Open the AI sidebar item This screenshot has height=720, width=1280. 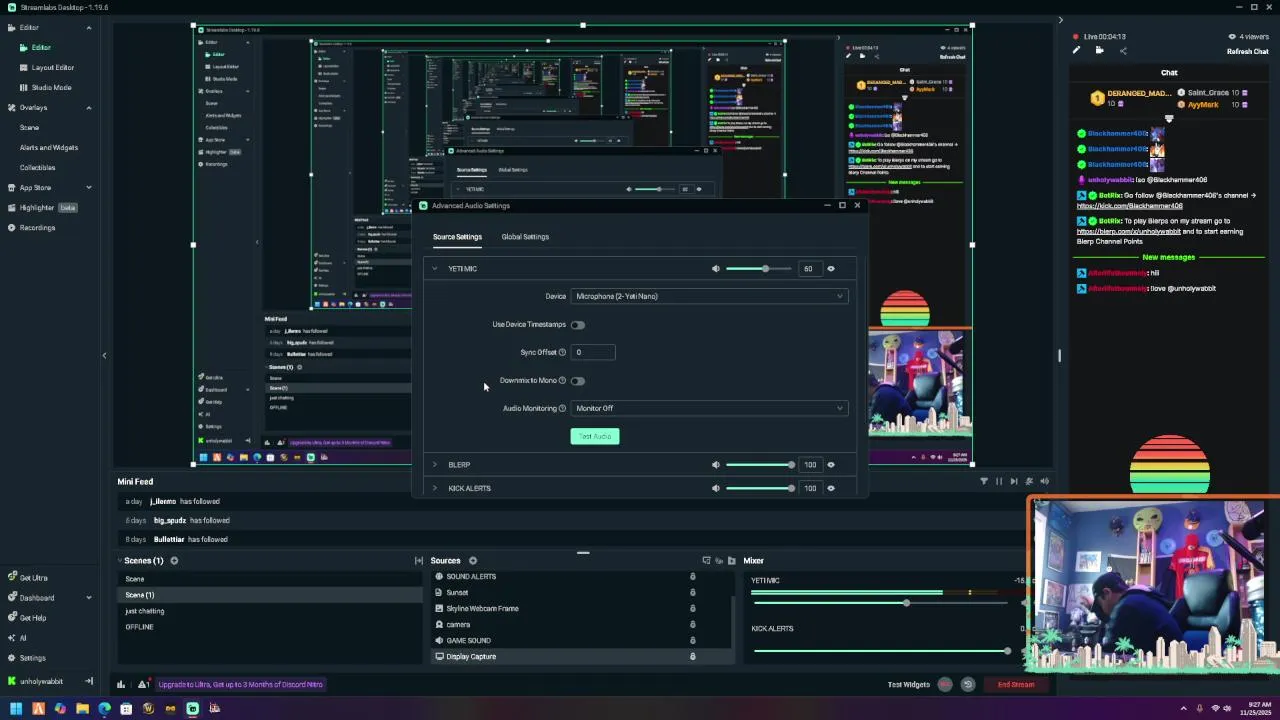22,638
